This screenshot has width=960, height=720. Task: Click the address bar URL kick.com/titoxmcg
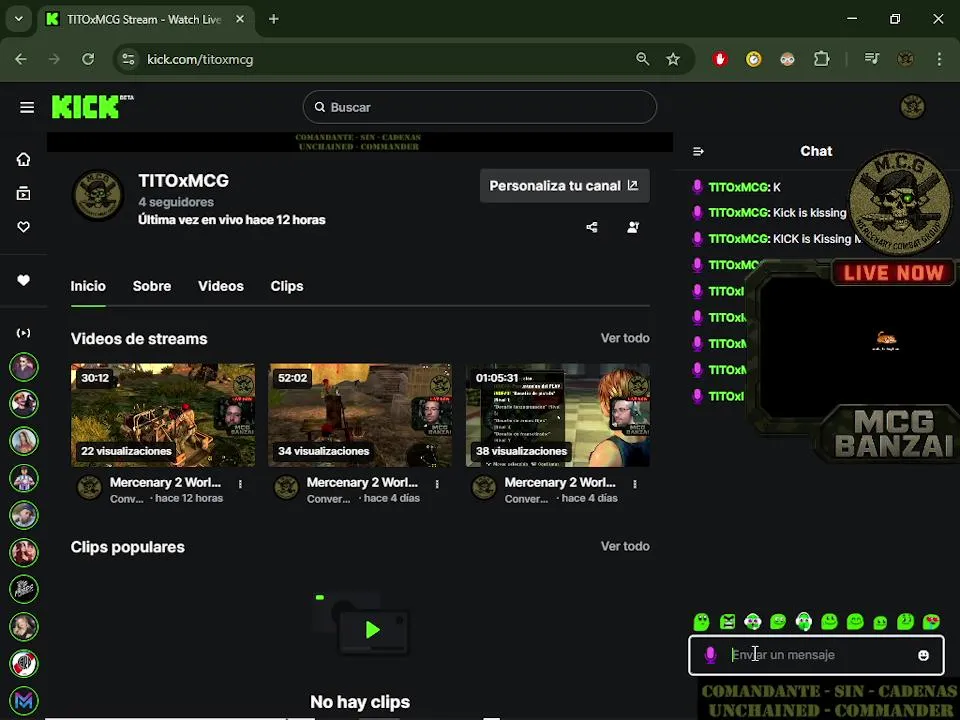pos(200,59)
